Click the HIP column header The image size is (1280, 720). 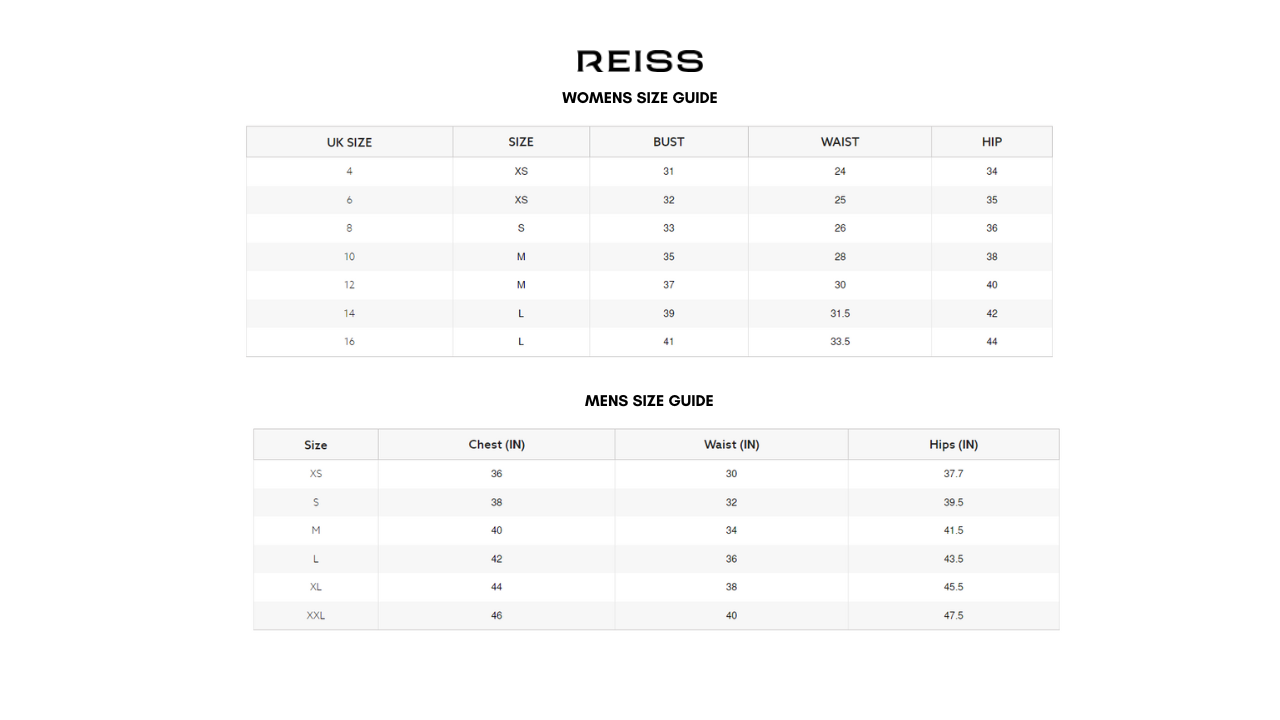pyautogui.click(x=991, y=142)
